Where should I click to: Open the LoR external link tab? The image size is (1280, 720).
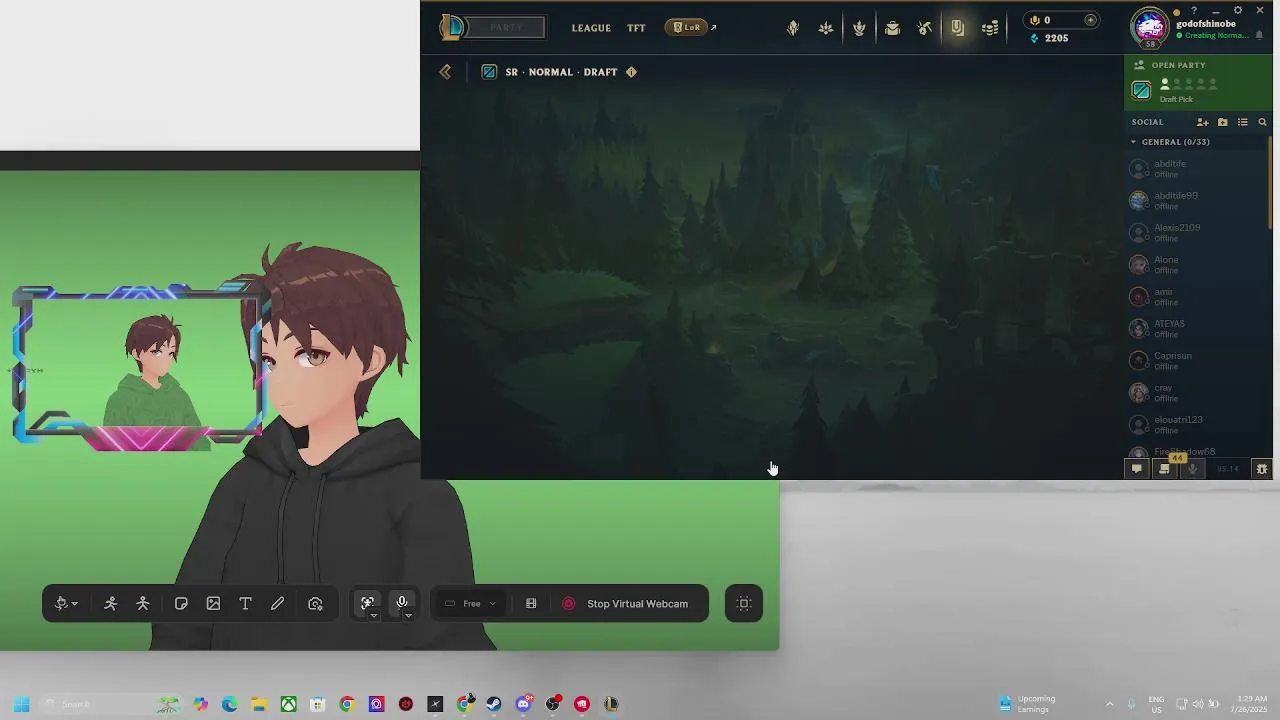coord(691,27)
